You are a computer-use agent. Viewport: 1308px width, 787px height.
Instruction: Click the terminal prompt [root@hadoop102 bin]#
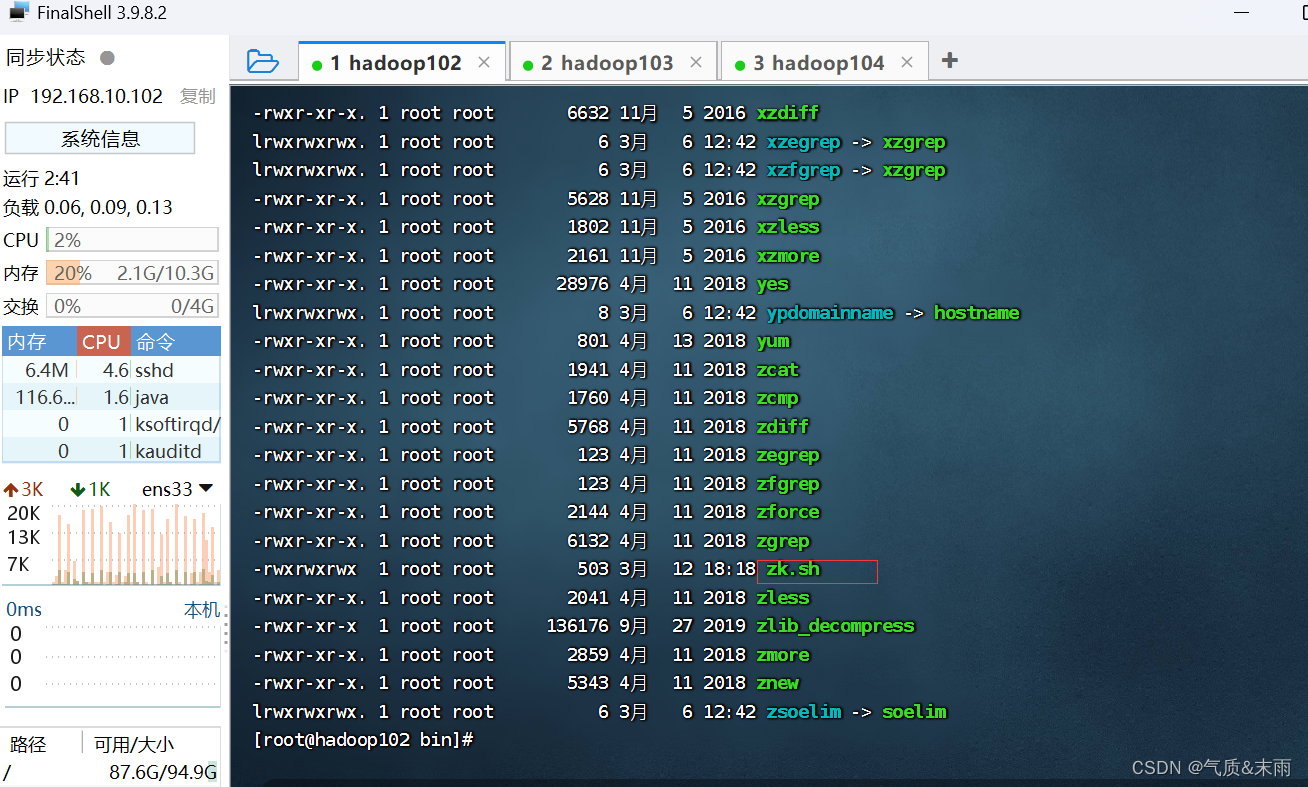point(363,740)
